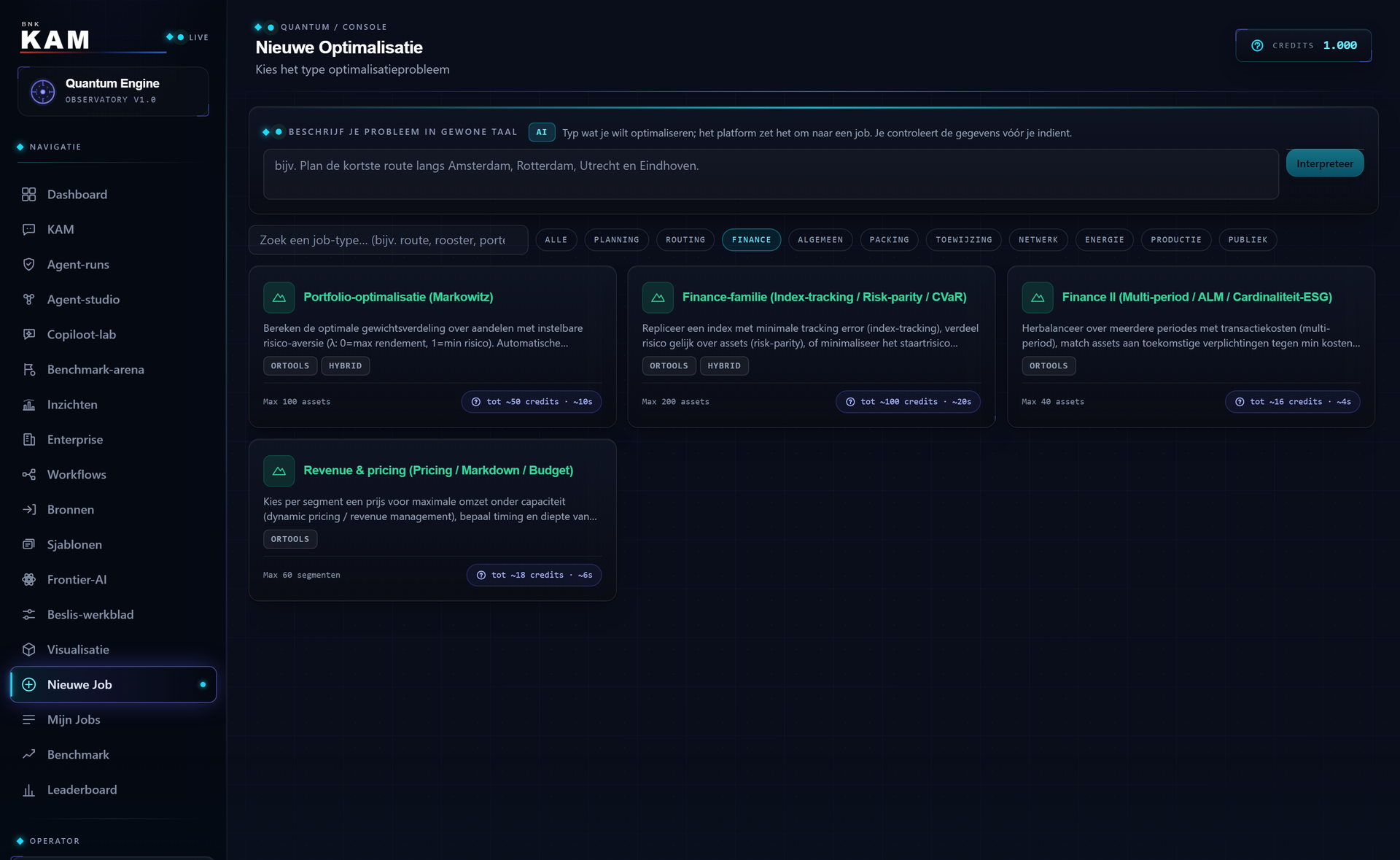1400x860 pixels.
Task: Click the Quantum Engine observatory logo
Action: point(43,92)
